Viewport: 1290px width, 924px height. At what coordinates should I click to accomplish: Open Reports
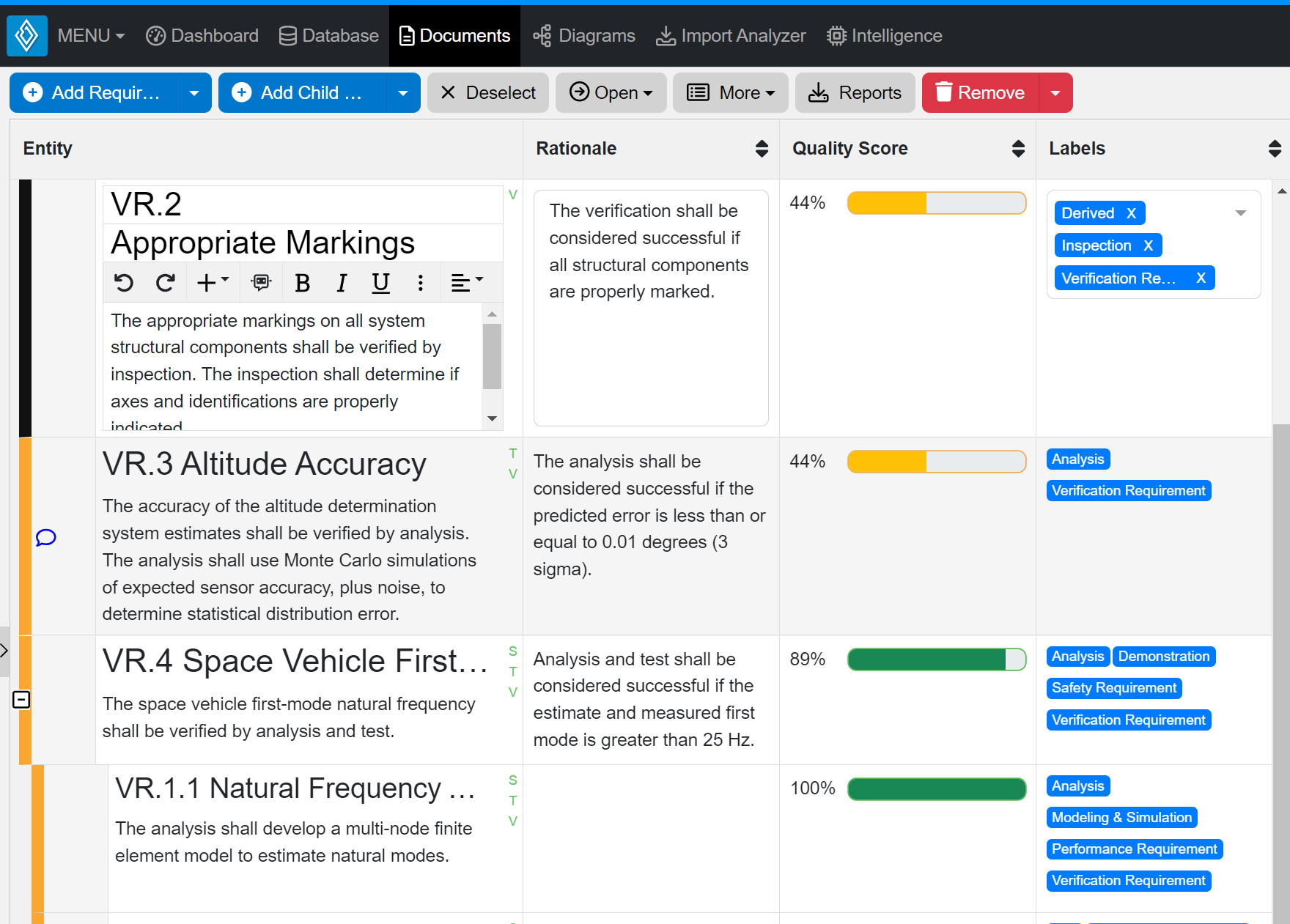pyautogui.click(x=855, y=92)
